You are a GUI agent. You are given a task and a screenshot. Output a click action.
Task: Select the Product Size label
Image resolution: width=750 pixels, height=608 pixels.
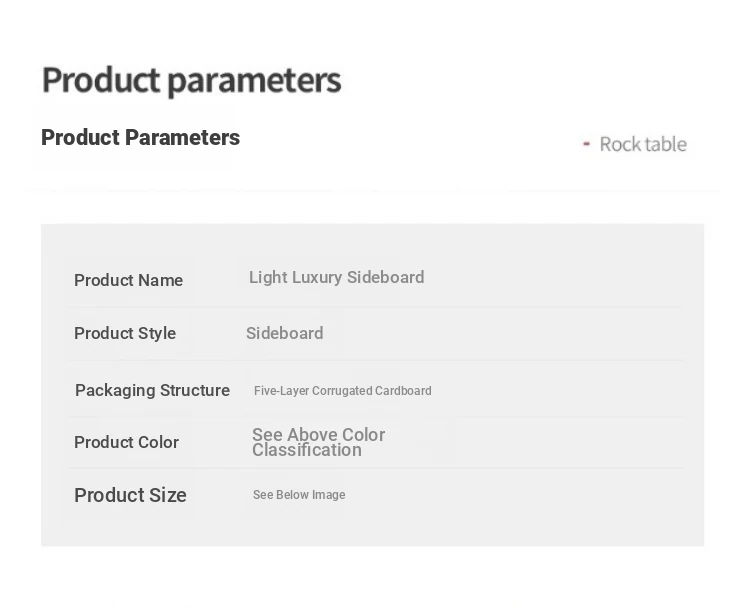130,495
